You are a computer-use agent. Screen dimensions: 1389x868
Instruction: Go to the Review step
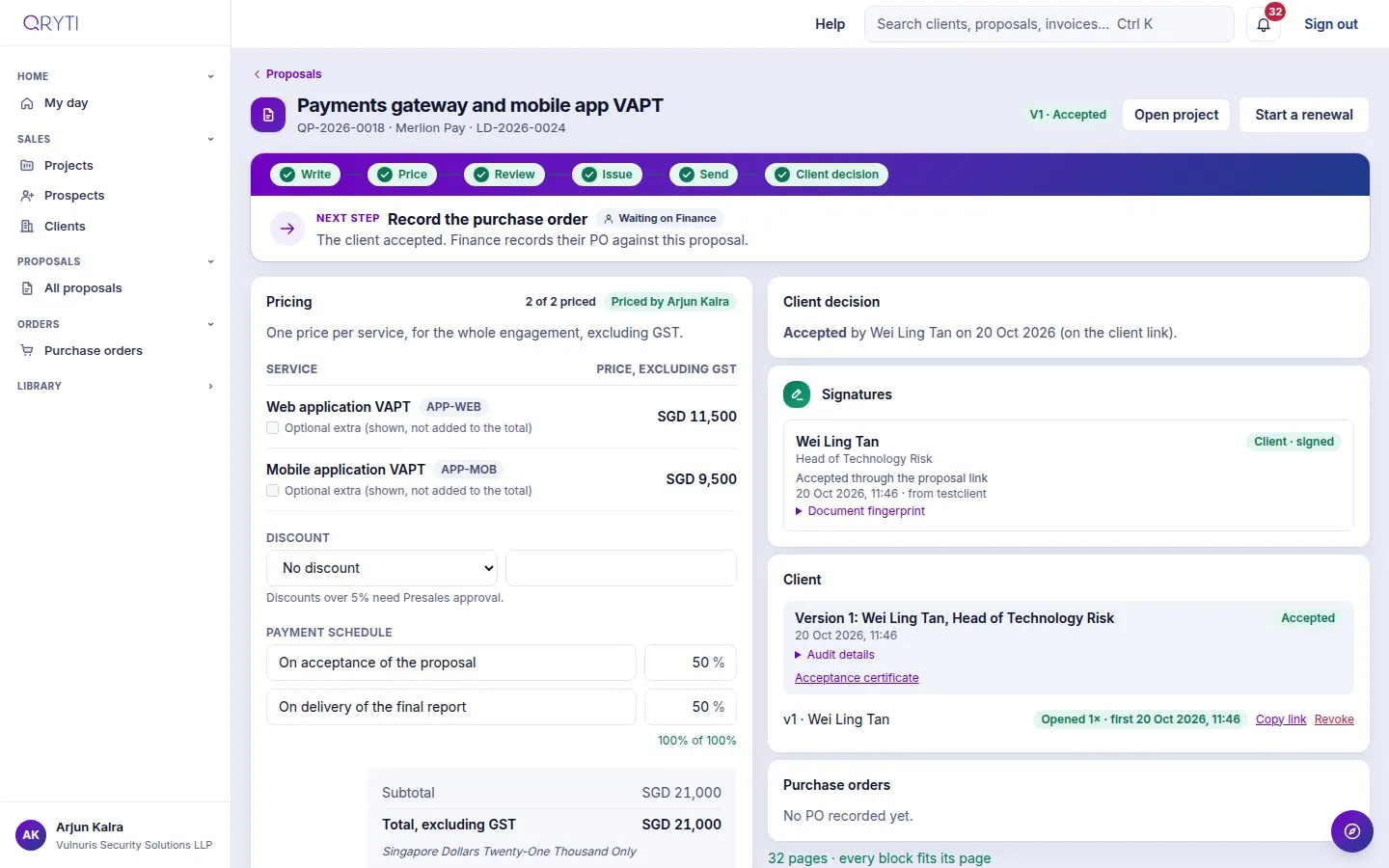click(504, 175)
